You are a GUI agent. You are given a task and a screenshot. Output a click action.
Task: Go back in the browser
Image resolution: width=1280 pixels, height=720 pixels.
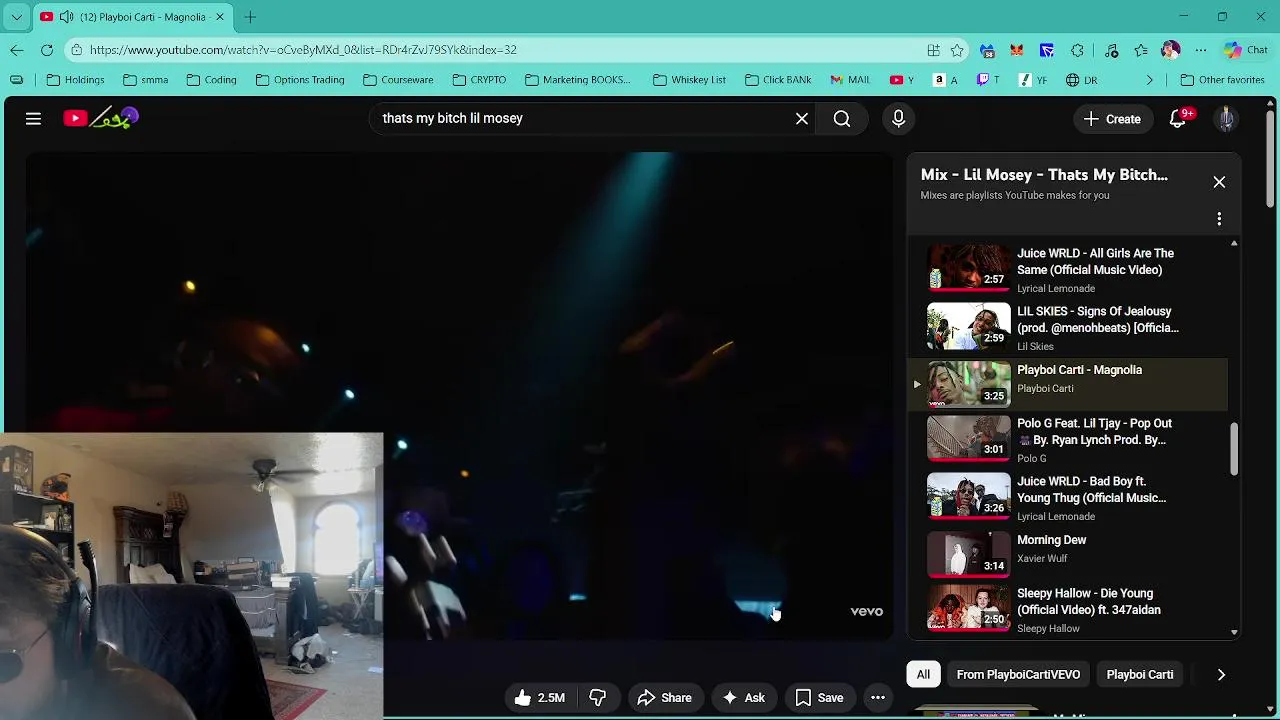coord(17,50)
